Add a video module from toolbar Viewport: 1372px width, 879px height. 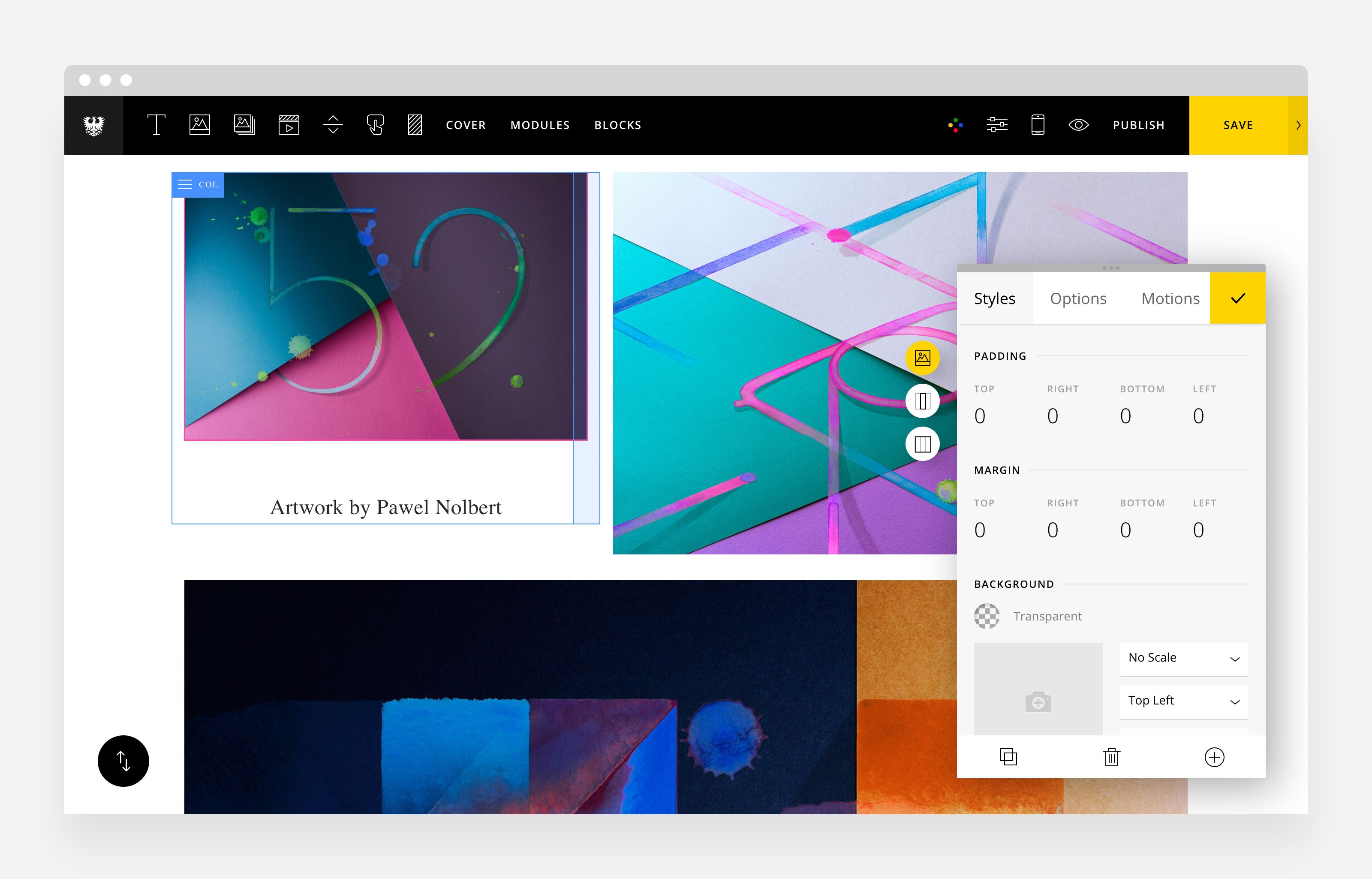(x=289, y=125)
